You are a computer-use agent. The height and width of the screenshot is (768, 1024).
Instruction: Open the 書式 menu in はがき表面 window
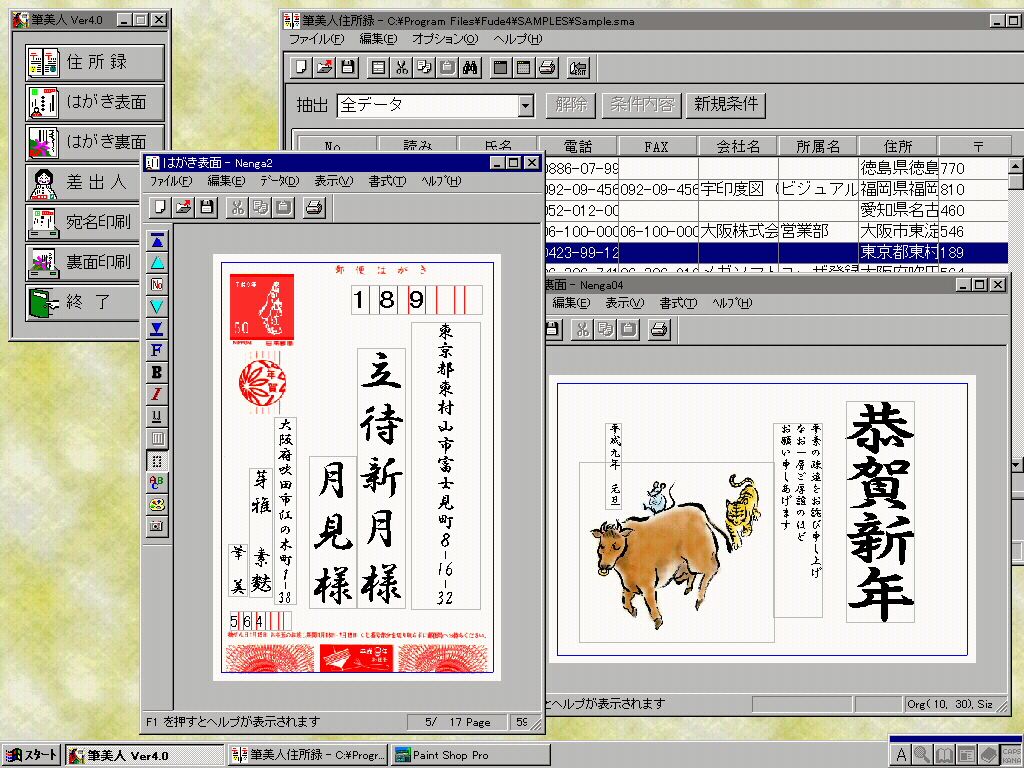pyautogui.click(x=386, y=181)
